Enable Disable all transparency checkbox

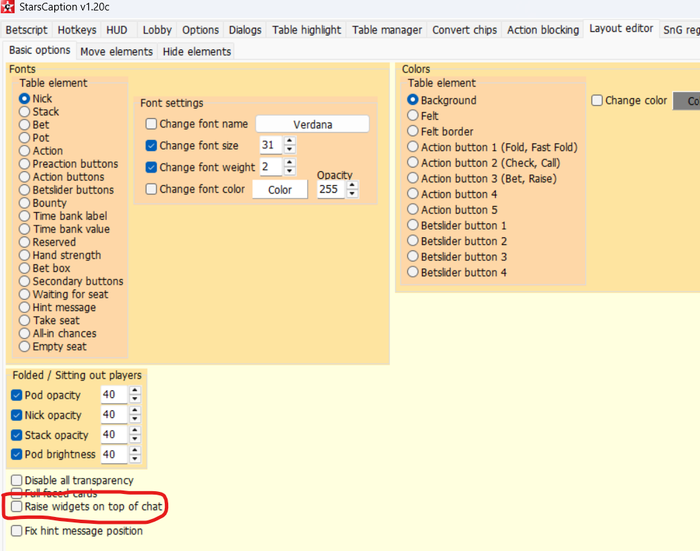pyautogui.click(x=17, y=480)
